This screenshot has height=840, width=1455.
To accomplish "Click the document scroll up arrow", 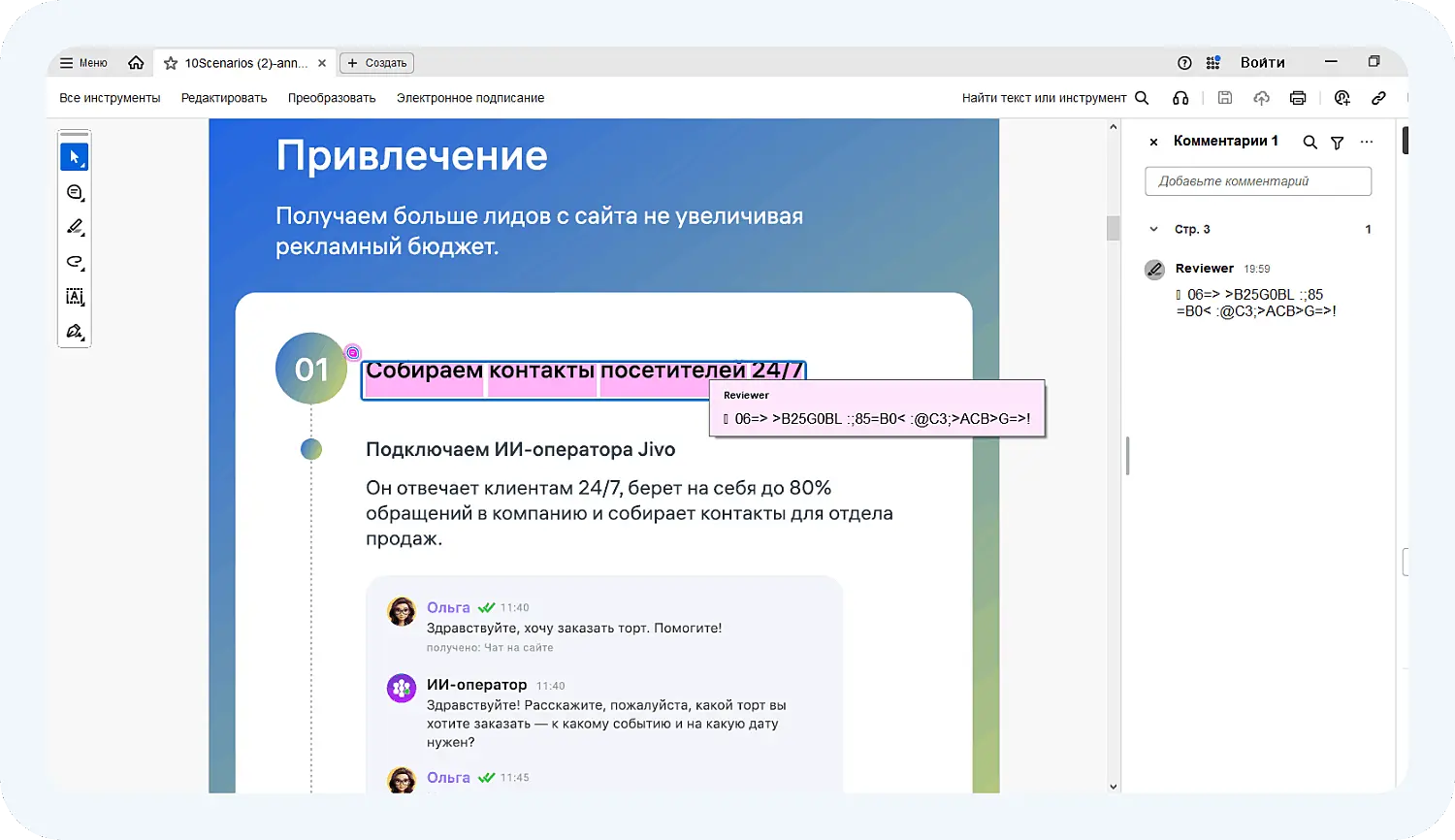I will click(x=1114, y=127).
